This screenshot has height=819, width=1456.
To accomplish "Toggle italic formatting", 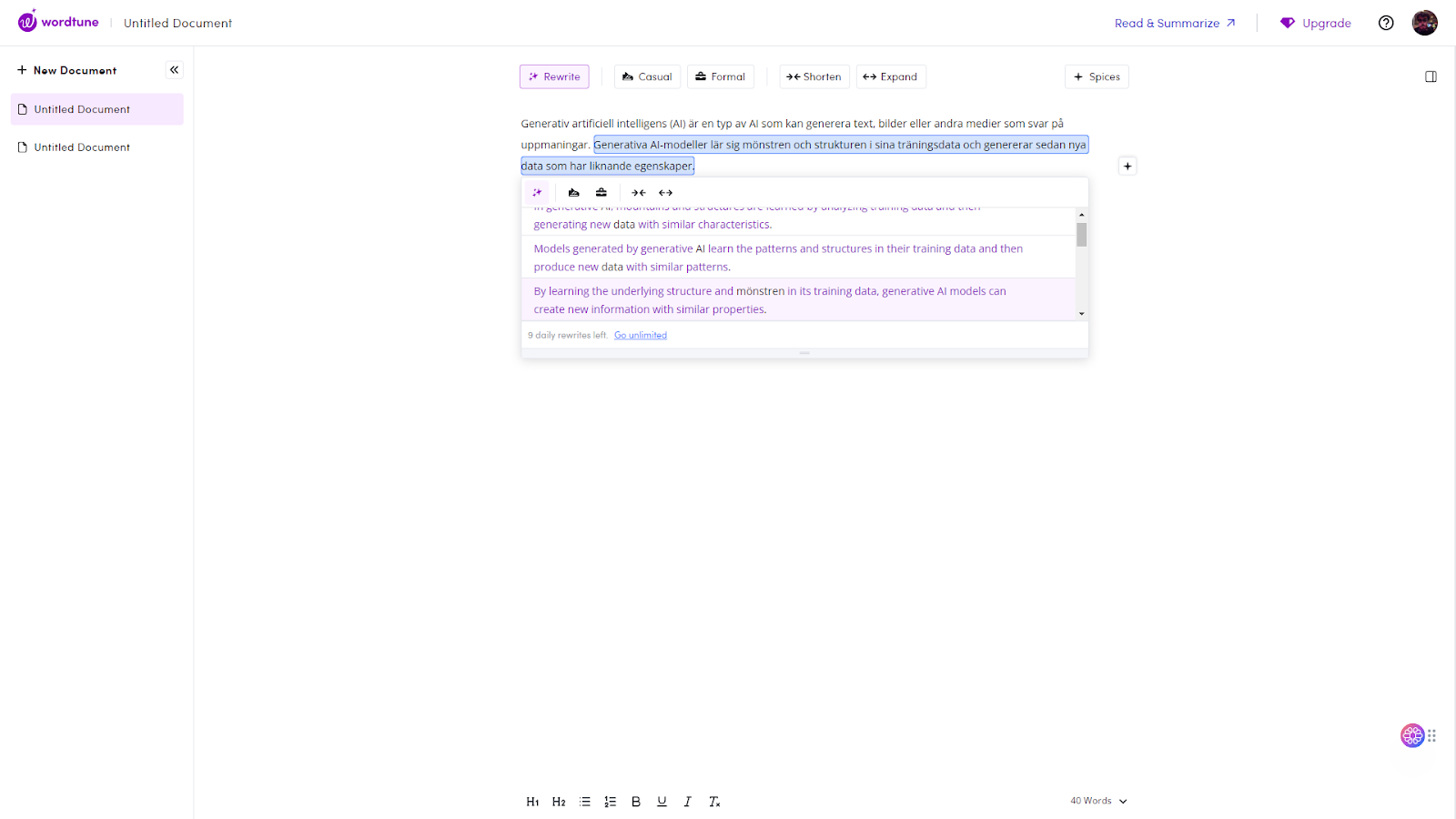I will tap(688, 802).
